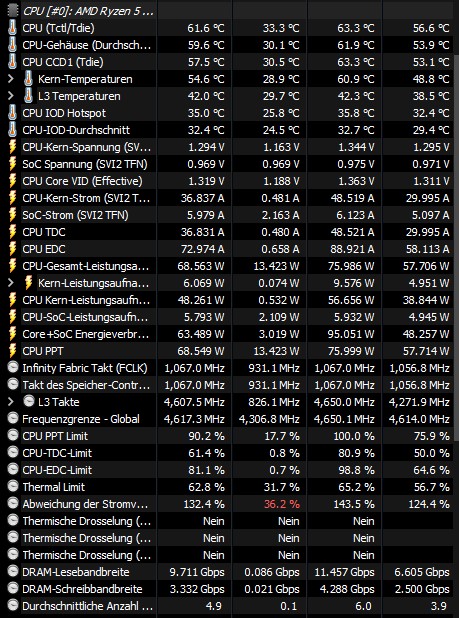Image resolution: width=459 pixels, height=618 pixels.
Task: Select the CPU TDC sensor label
Action: point(44,232)
